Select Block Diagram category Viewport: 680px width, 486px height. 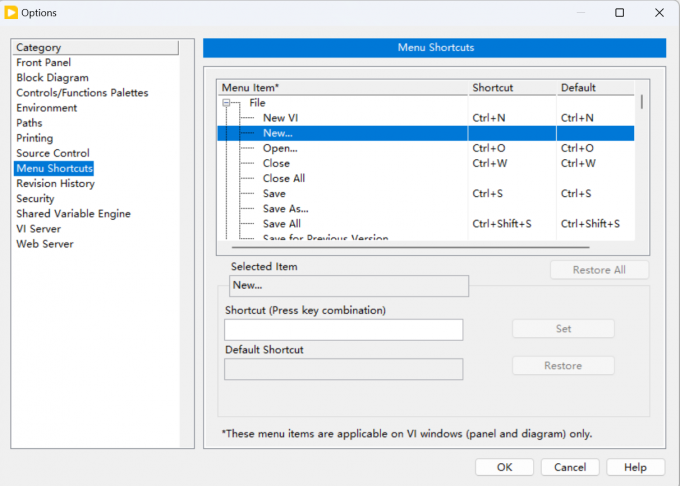52,78
